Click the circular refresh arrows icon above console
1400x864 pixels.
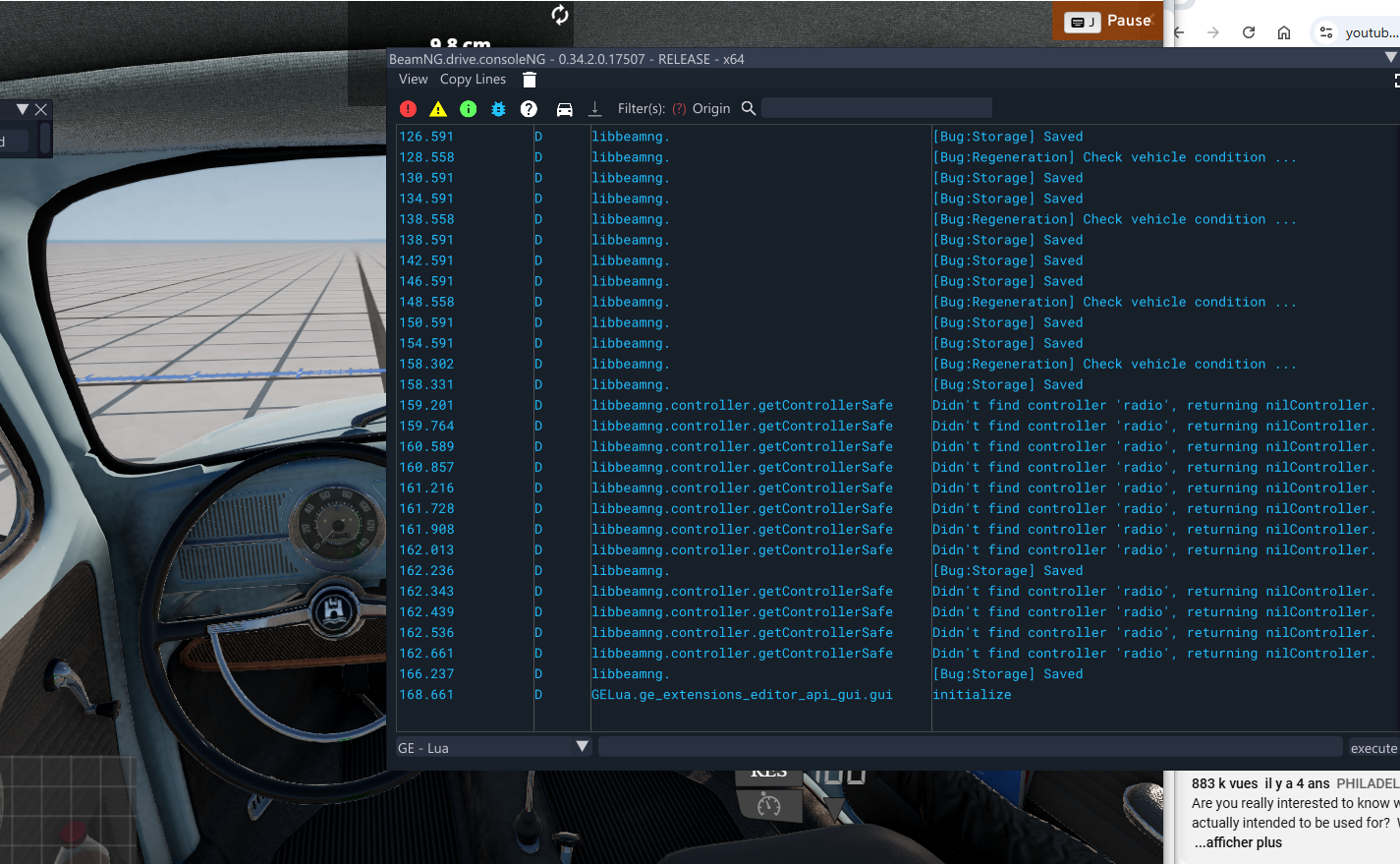click(560, 15)
